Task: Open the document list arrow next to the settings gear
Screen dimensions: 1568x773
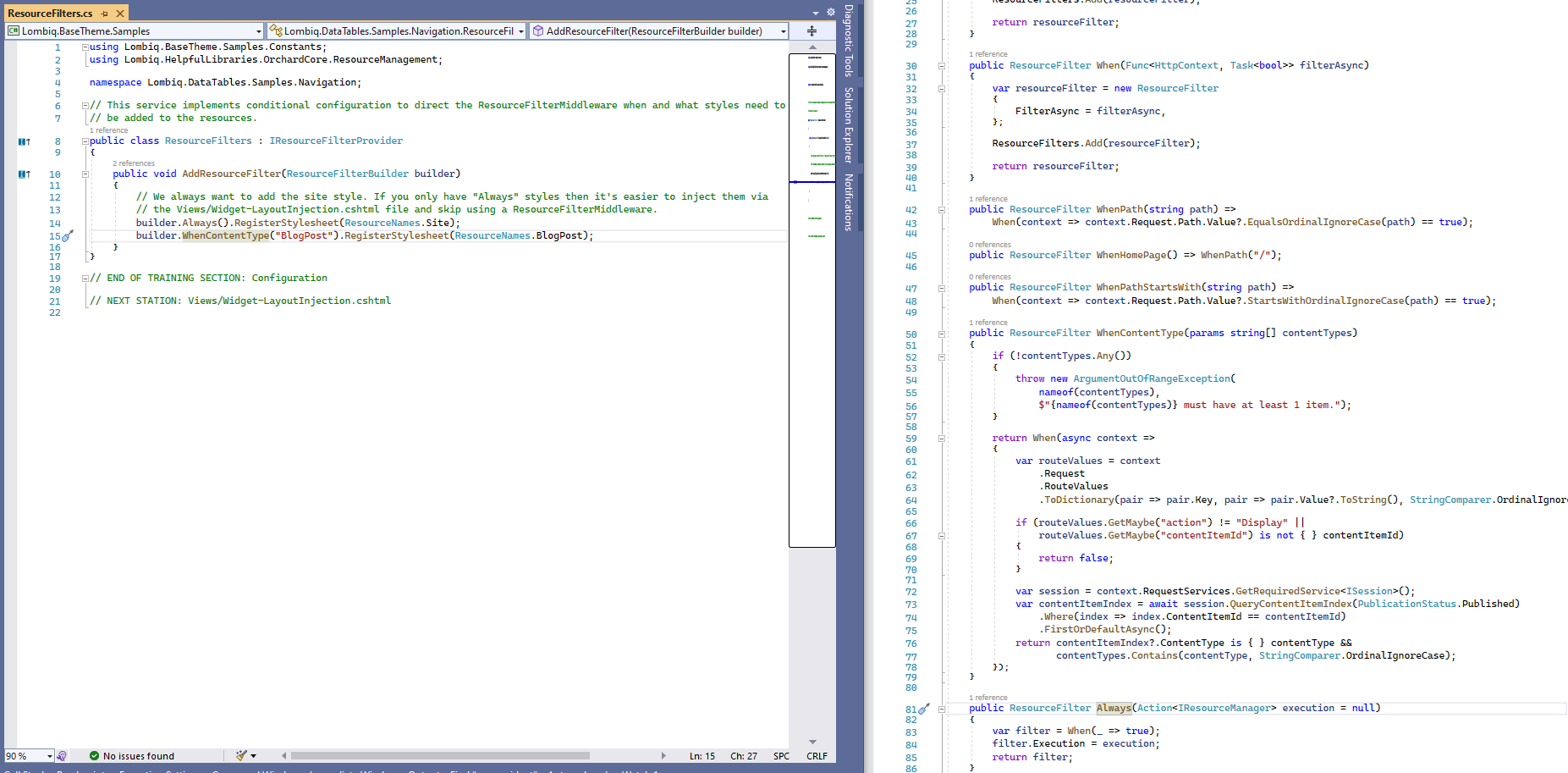Action: pyautogui.click(x=816, y=13)
